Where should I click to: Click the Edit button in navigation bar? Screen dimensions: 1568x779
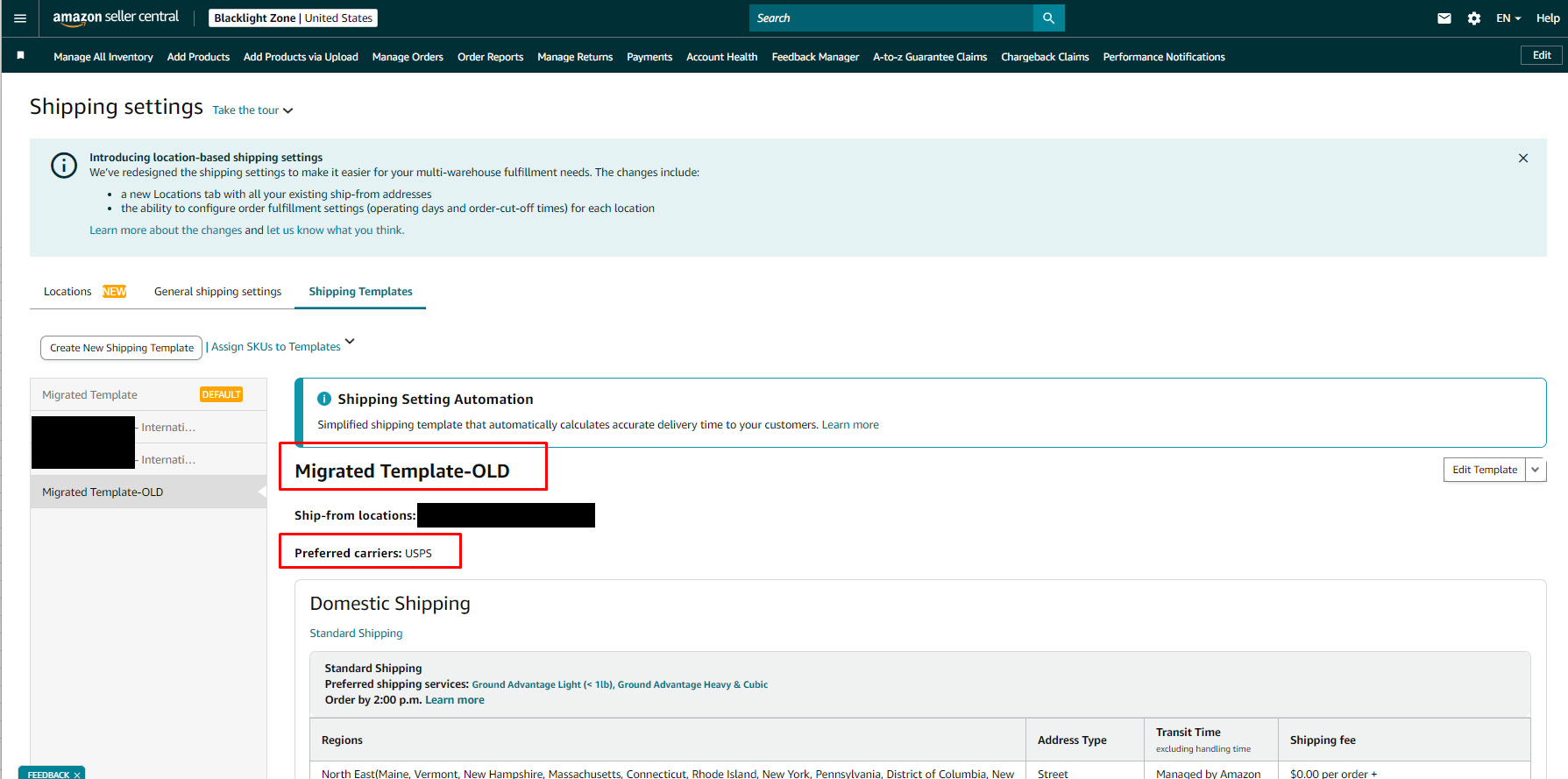point(1542,55)
